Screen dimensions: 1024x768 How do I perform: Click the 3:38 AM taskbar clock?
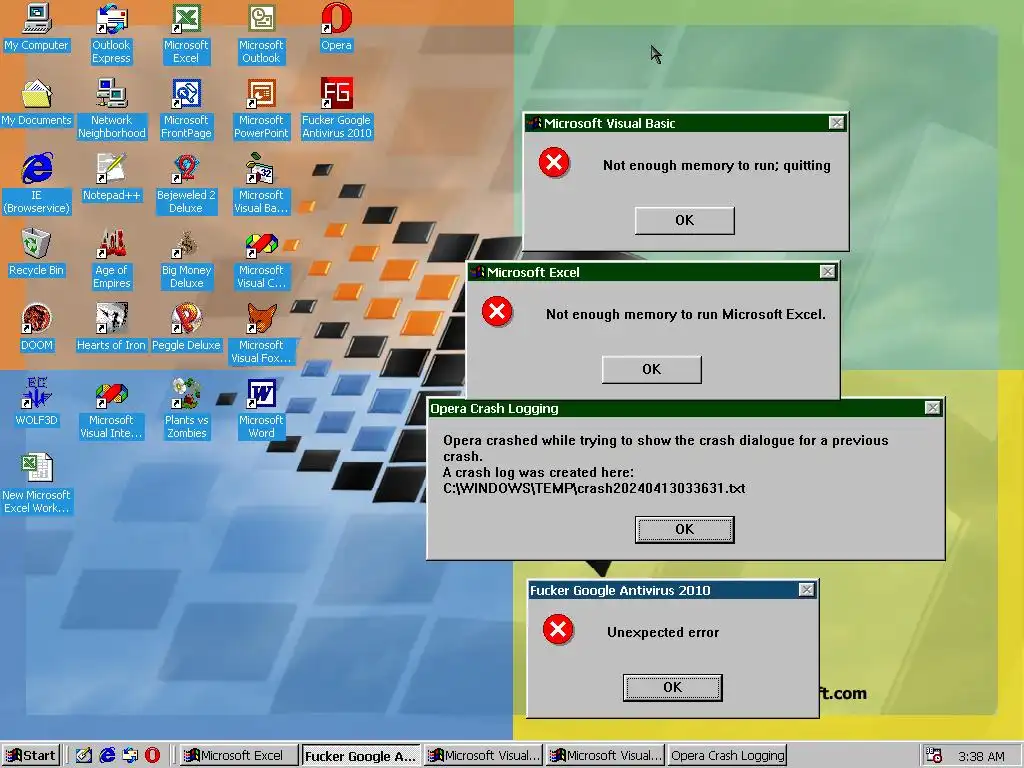981,756
